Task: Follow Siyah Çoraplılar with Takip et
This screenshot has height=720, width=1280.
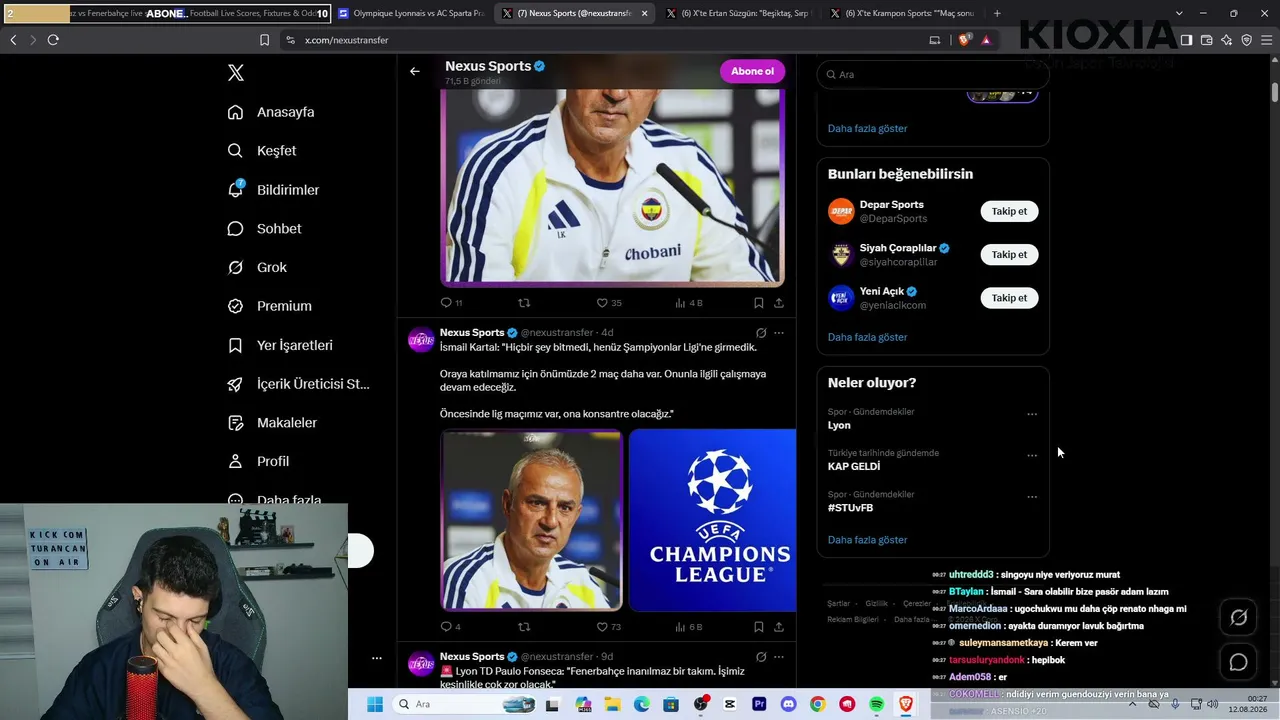Action: (x=1009, y=254)
